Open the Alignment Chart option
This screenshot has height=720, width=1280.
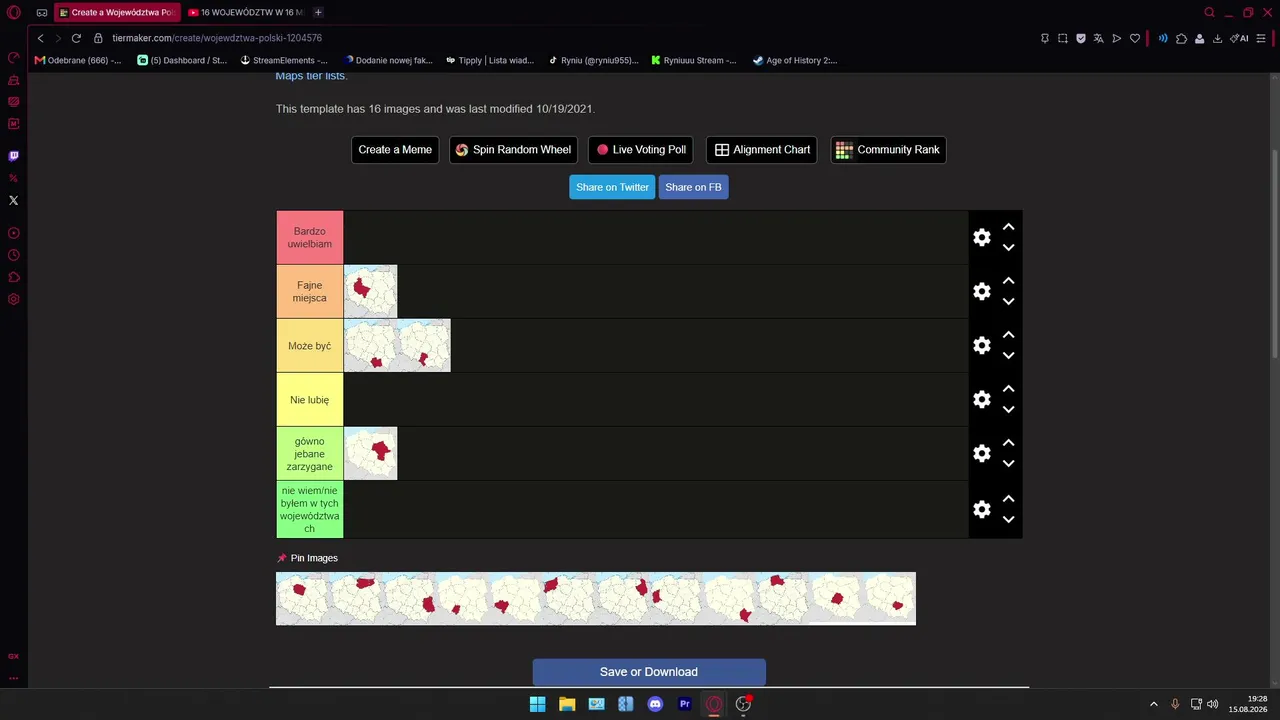click(x=762, y=150)
